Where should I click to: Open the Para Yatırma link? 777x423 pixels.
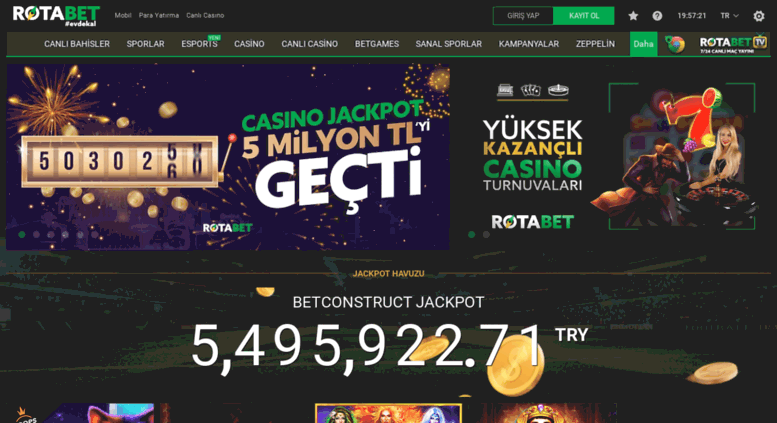tap(159, 15)
